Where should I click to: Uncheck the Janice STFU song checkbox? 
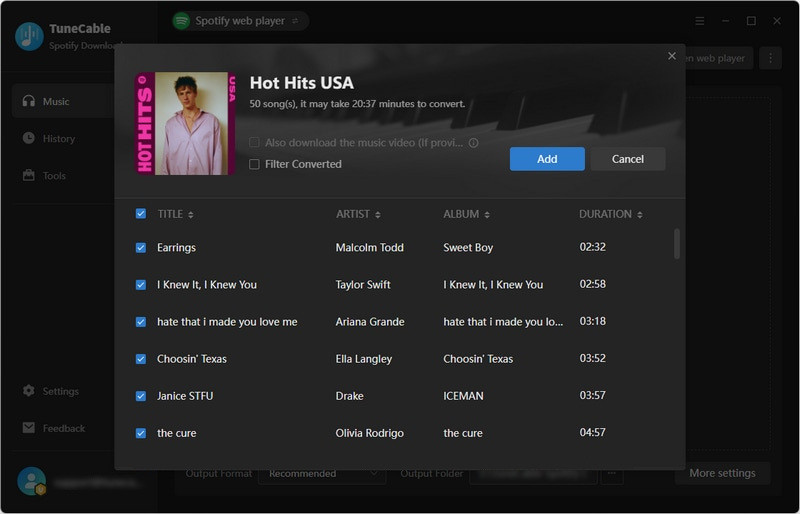(x=141, y=396)
